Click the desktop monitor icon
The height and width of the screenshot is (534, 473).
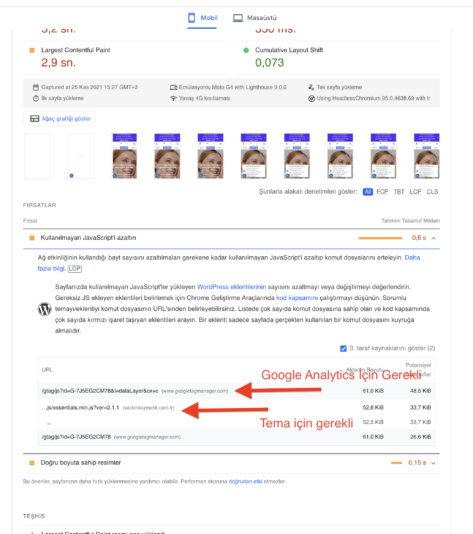238,18
